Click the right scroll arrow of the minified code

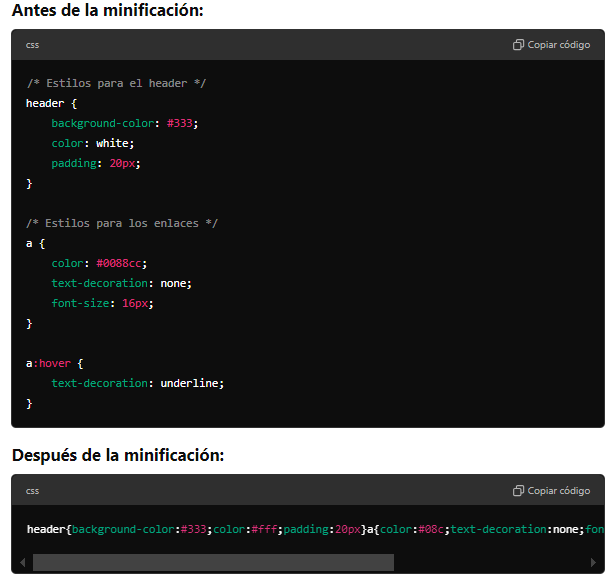click(593, 563)
